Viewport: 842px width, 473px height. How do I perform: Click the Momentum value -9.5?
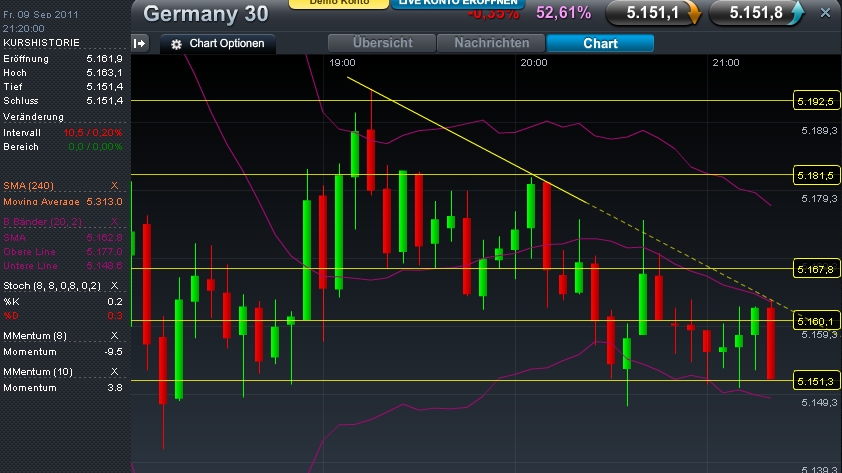pos(113,352)
